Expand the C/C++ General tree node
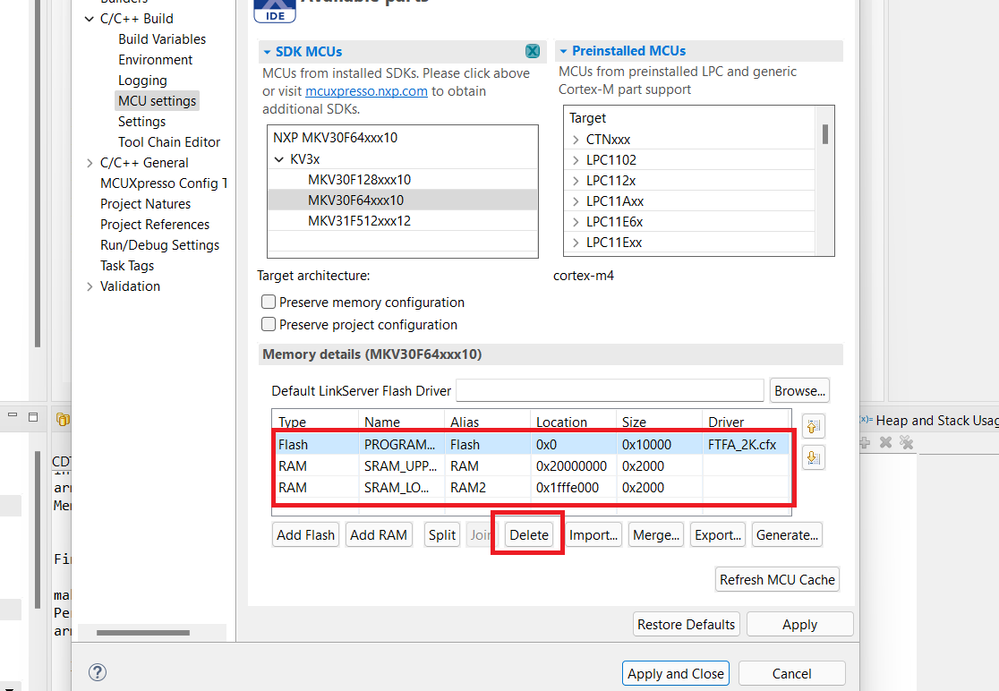This screenshot has height=691, width=999. pyautogui.click(x=89, y=162)
